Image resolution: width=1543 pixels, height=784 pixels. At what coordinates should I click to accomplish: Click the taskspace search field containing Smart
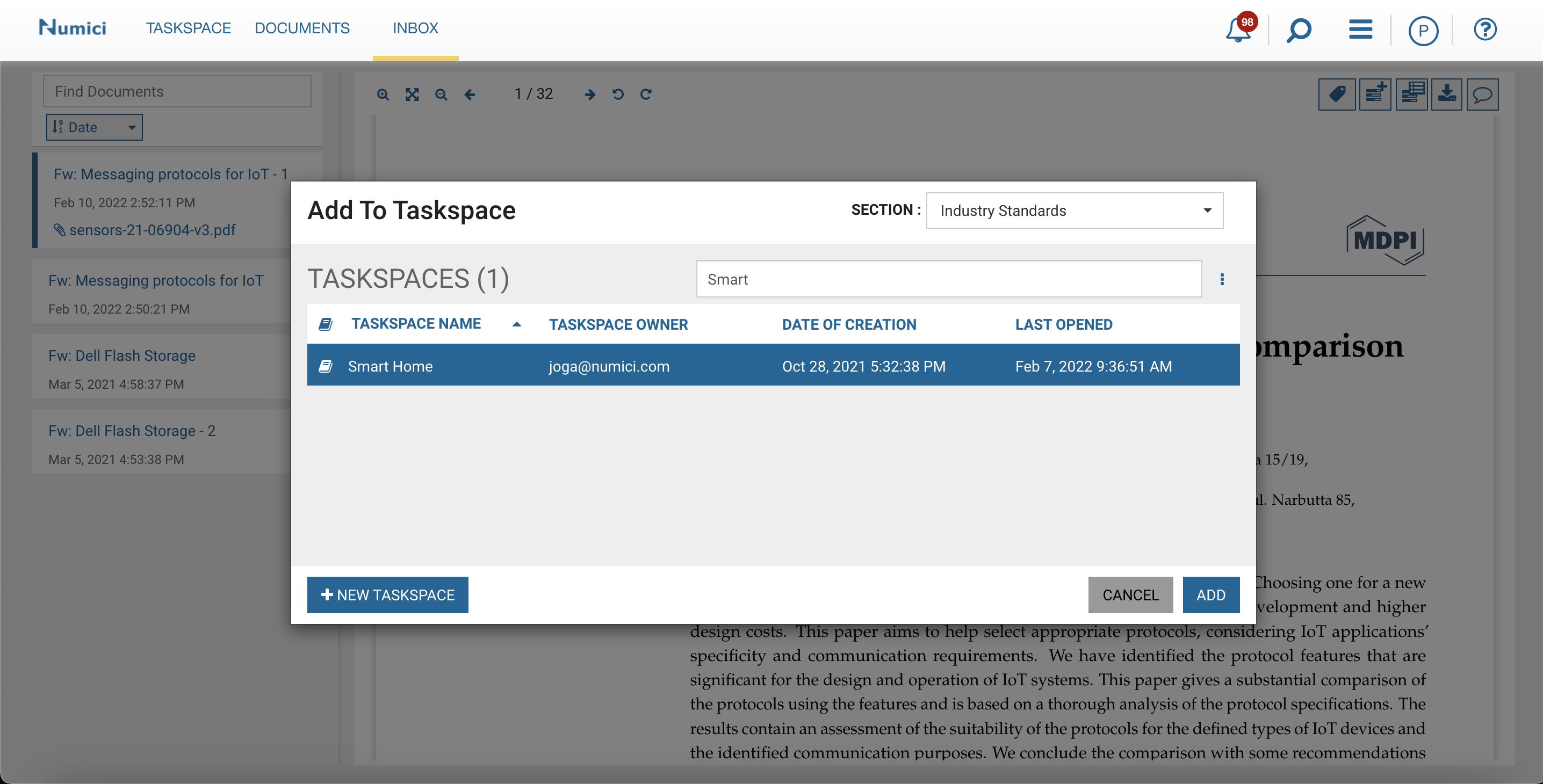pos(949,279)
